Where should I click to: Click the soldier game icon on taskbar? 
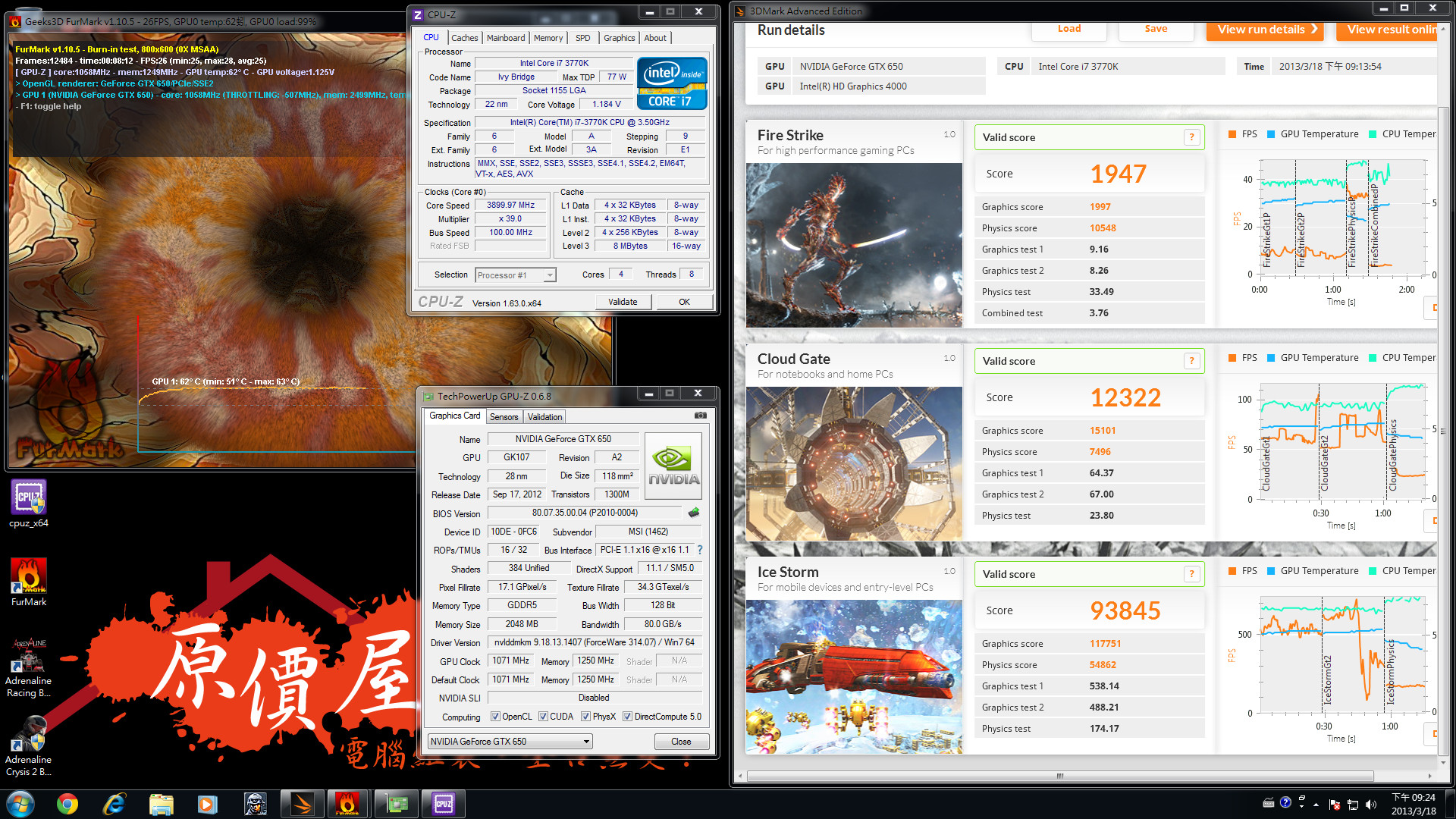tap(255, 804)
